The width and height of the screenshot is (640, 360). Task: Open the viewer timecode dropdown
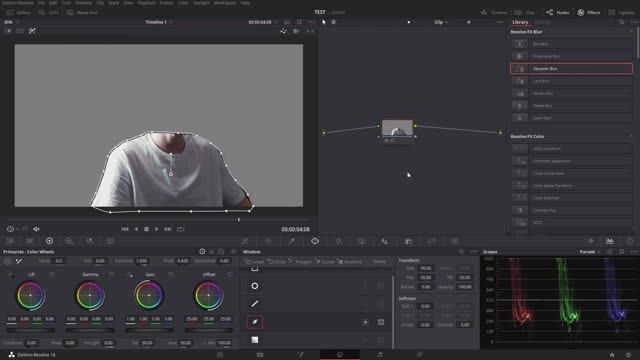pos(276,22)
